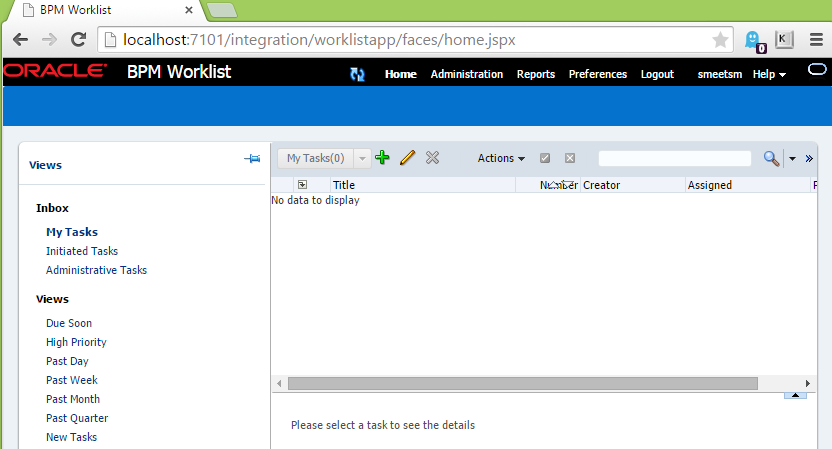This screenshot has width=832, height=449.
Task: Click the select-all icon in table header
Action: pyautogui.click(x=302, y=185)
